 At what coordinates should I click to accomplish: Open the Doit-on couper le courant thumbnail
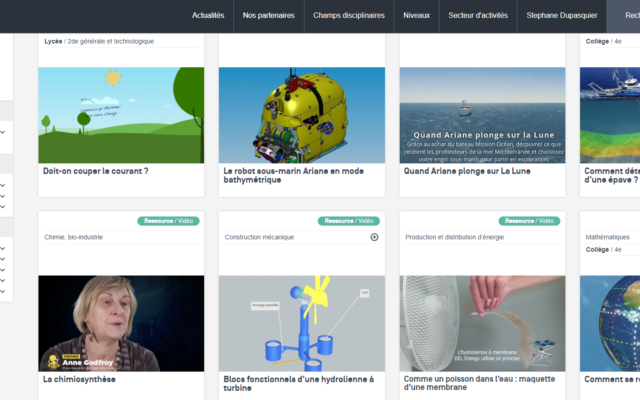tap(121, 115)
